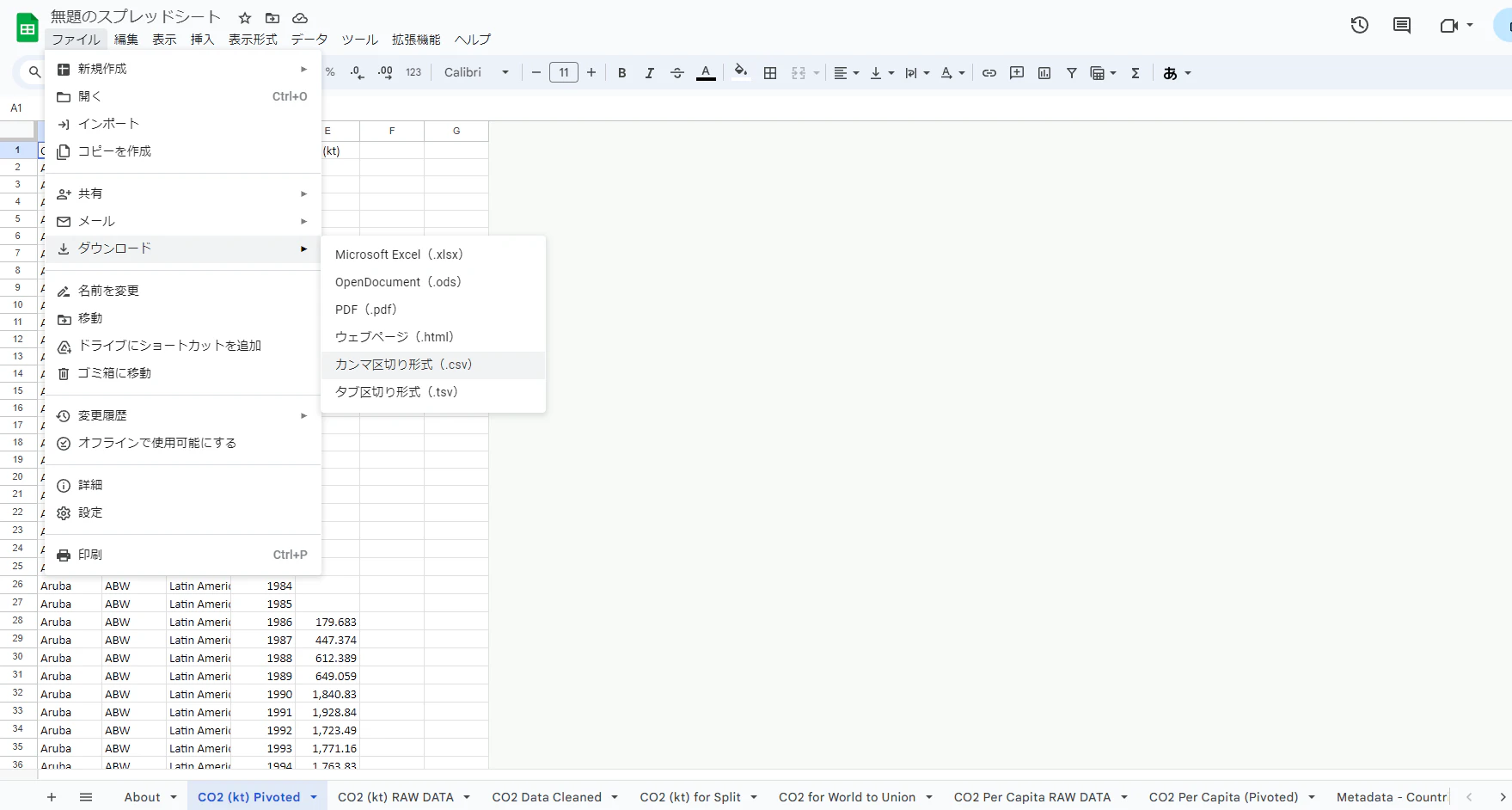Open text rotation dropdown
1512x810 pixels.
(952, 73)
